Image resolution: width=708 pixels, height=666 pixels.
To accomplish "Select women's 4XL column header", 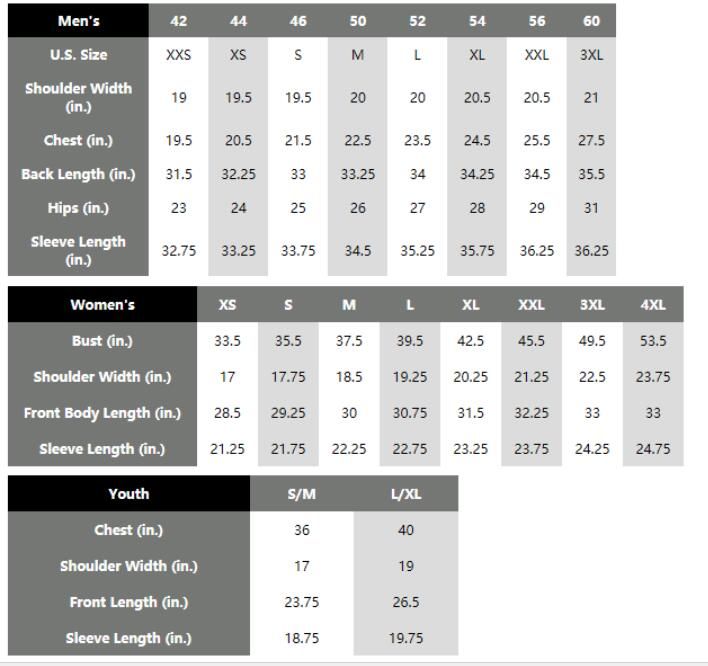I will pos(653,304).
